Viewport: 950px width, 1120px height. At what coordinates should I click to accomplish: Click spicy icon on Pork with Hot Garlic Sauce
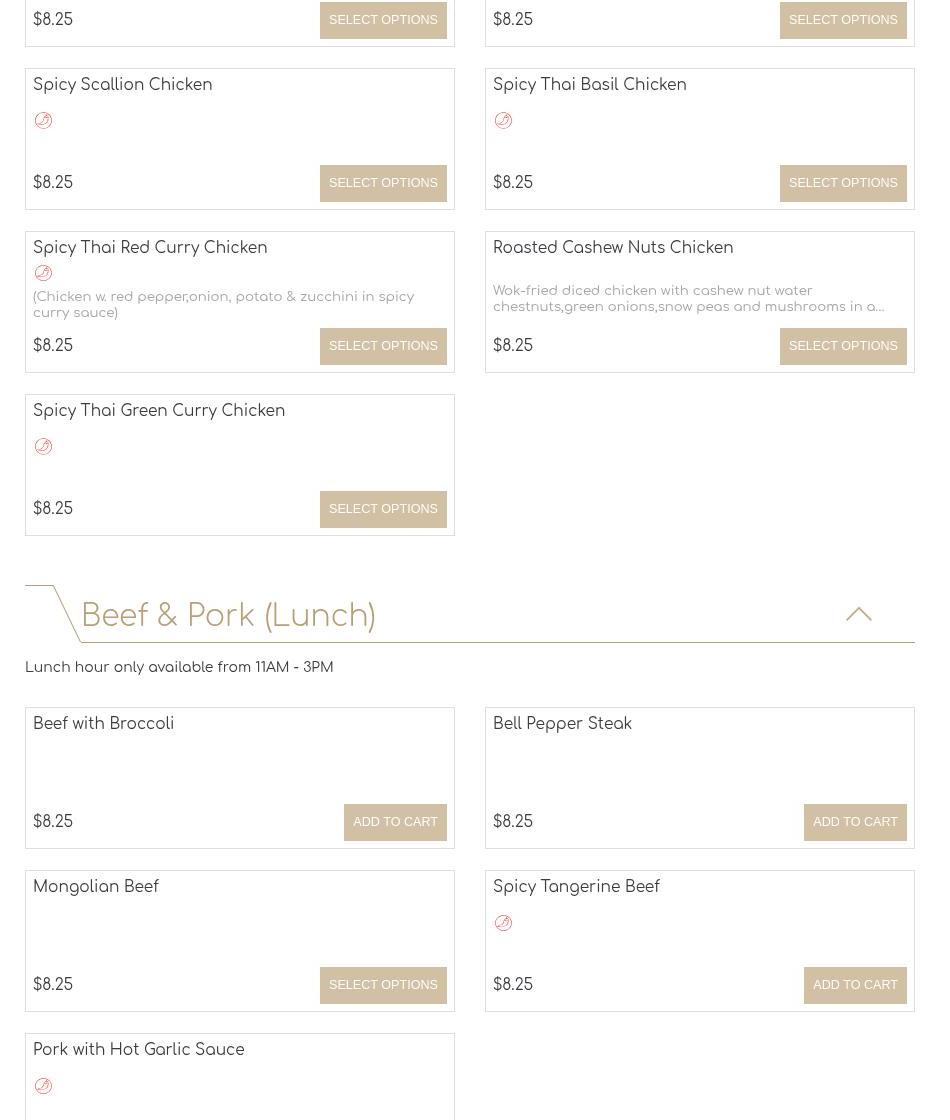click(x=43, y=1086)
